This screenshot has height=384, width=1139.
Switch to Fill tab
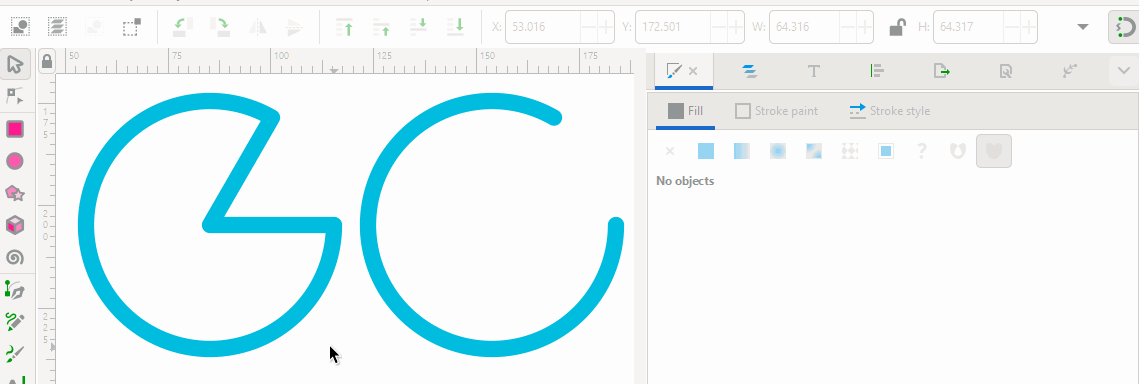pos(685,111)
